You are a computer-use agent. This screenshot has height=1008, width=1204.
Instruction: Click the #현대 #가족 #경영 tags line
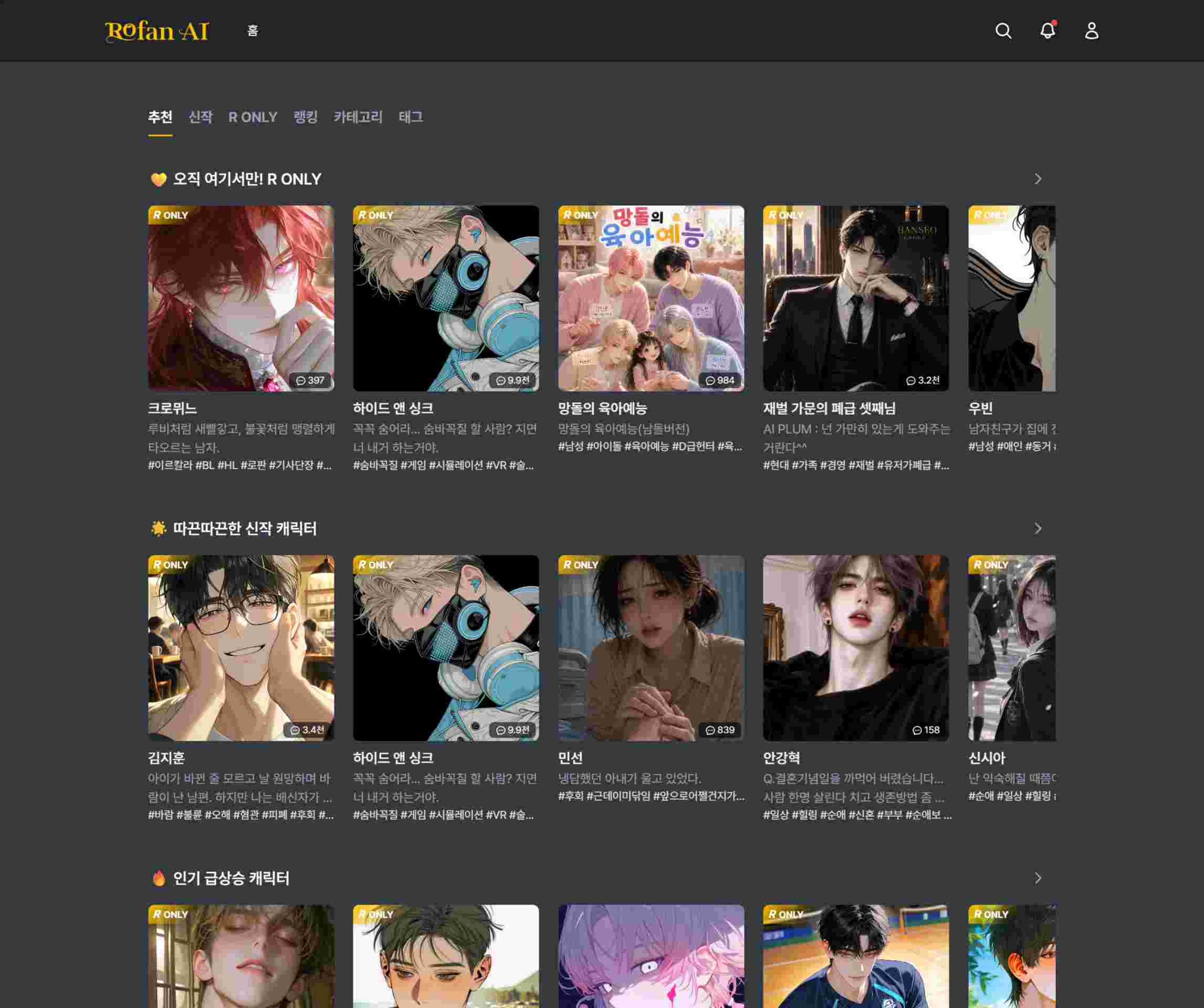tap(856, 465)
